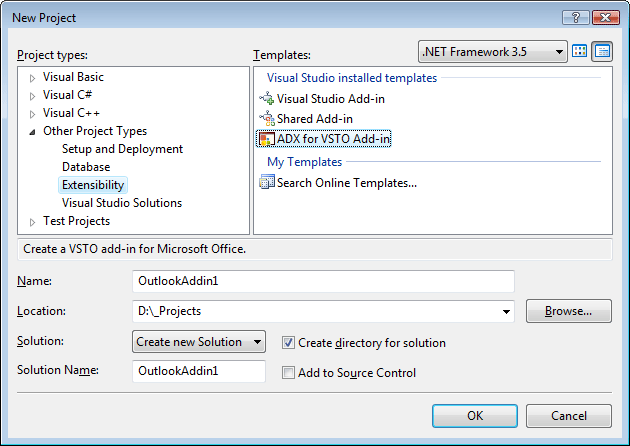The height and width of the screenshot is (446, 630).
Task: Select Extensibility project type
Action: pos(93,185)
